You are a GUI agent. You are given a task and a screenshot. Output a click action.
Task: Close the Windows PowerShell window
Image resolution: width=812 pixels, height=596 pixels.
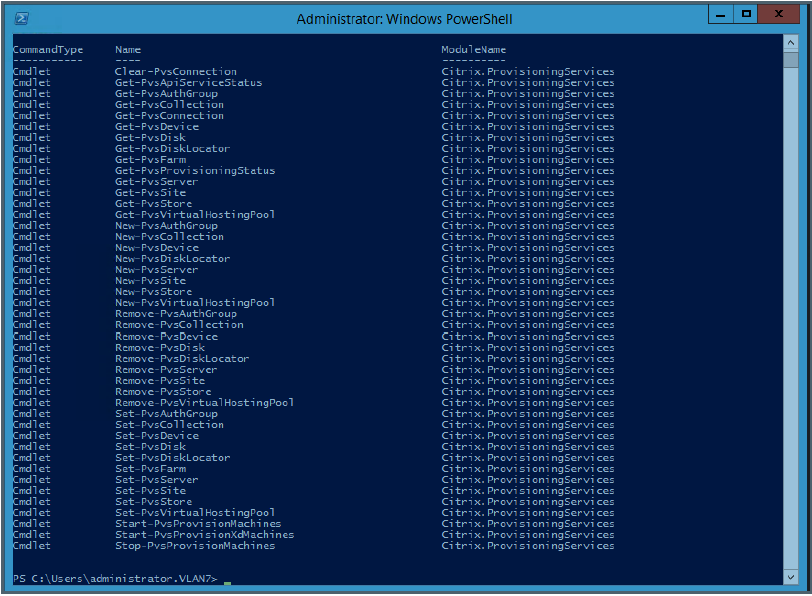click(x=782, y=14)
